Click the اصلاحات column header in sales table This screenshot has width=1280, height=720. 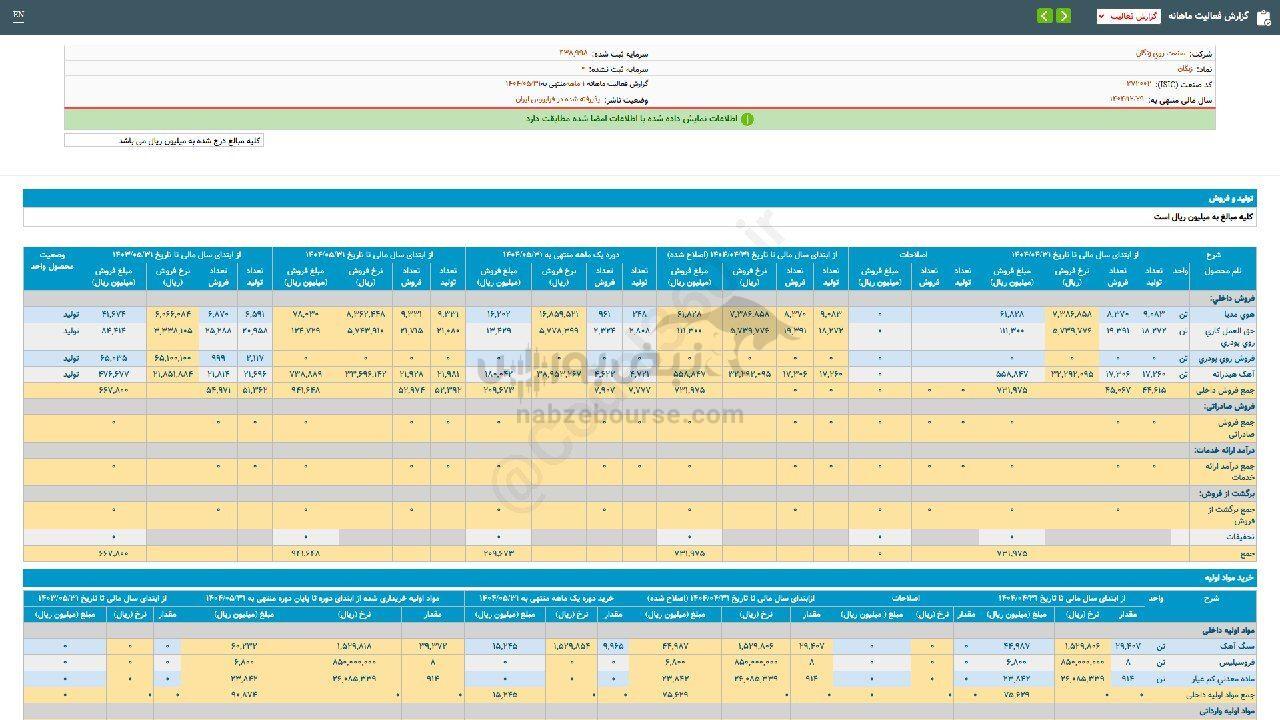915,255
